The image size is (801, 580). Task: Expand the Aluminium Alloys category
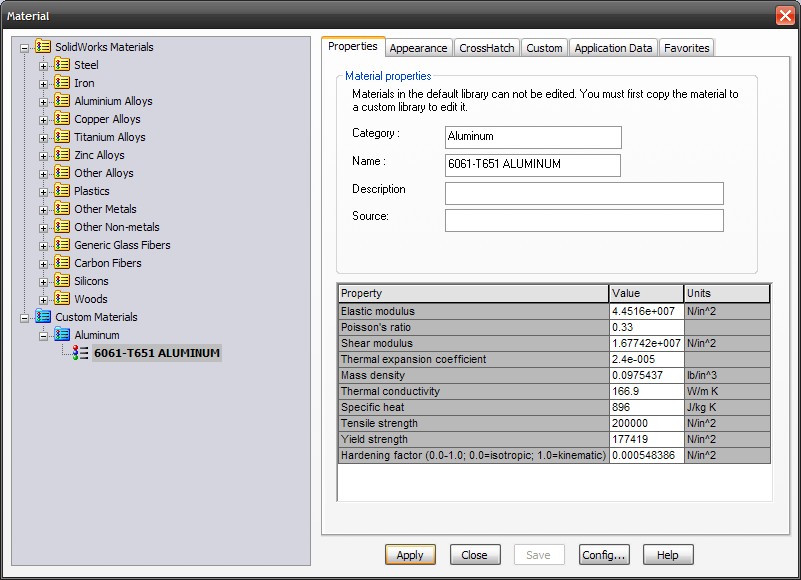[43, 102]
